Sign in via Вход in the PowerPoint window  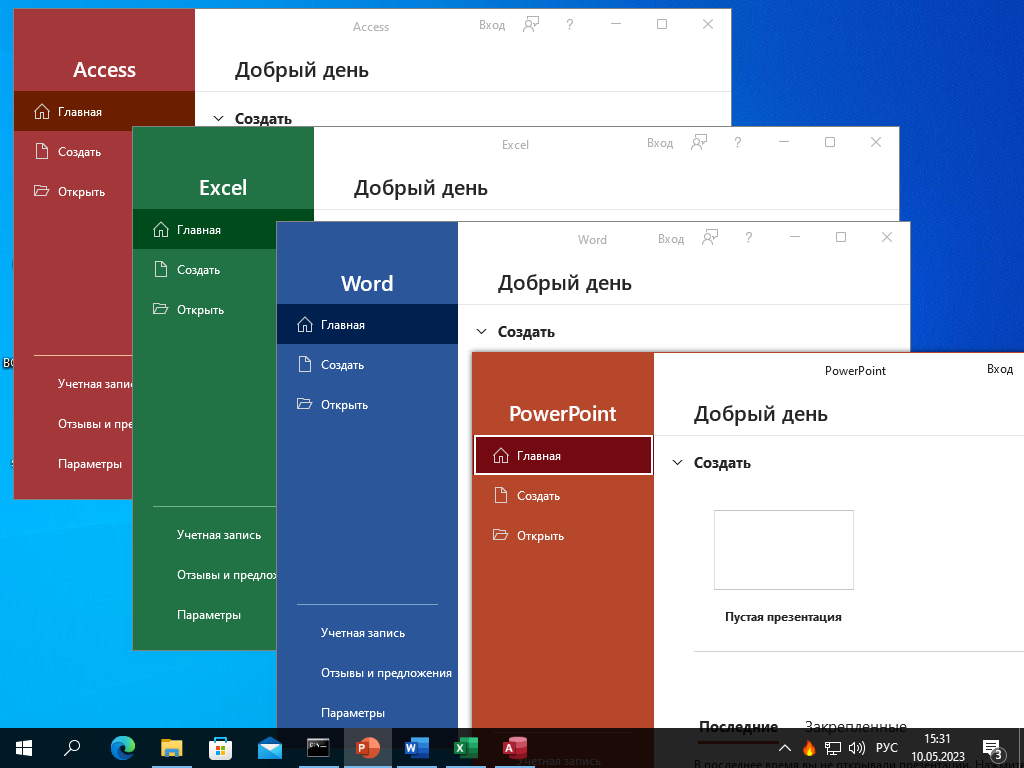[1000, 370]
